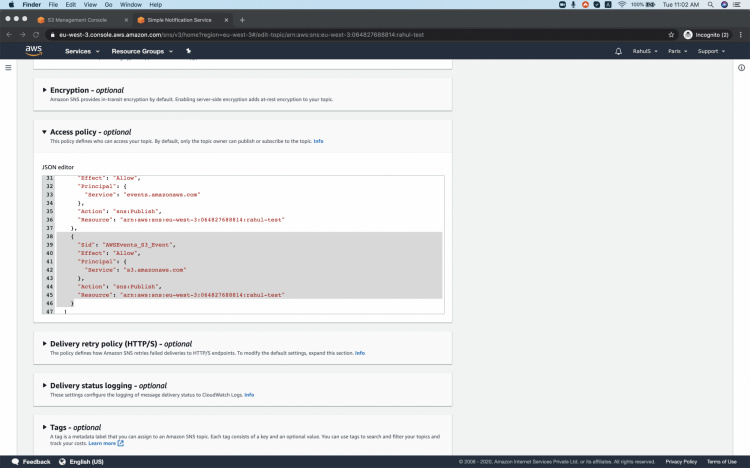Open the Window menu in the menu bar
This screenshot has height=468, width=750.
(130, 5)
